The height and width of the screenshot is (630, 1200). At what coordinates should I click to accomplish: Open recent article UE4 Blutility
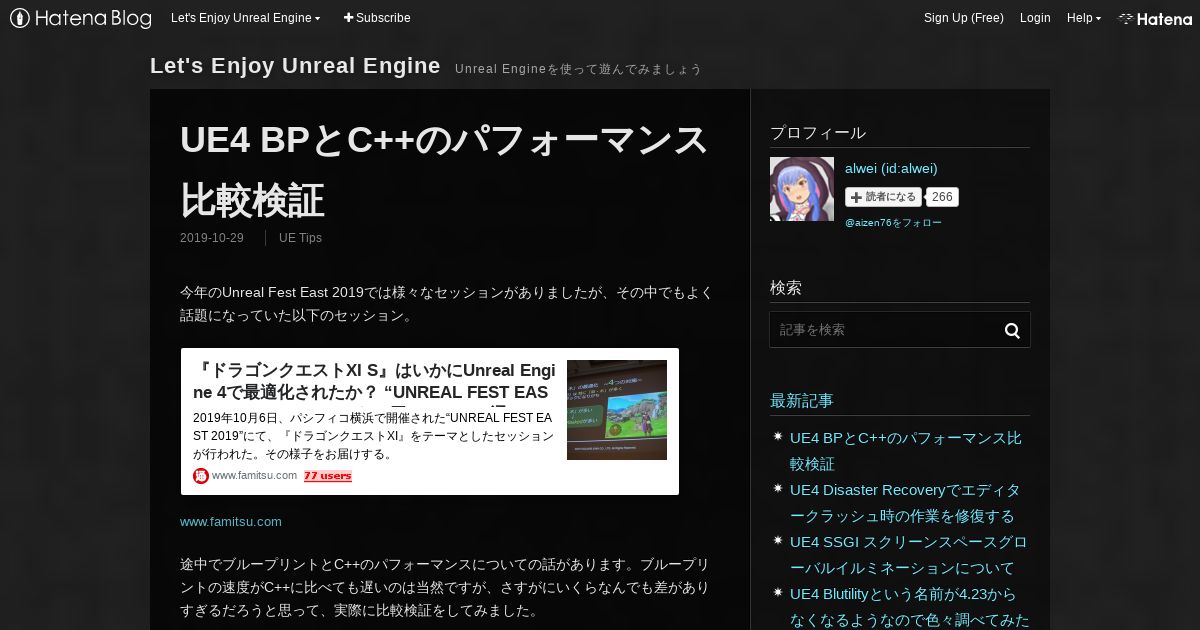click(909, 607)
